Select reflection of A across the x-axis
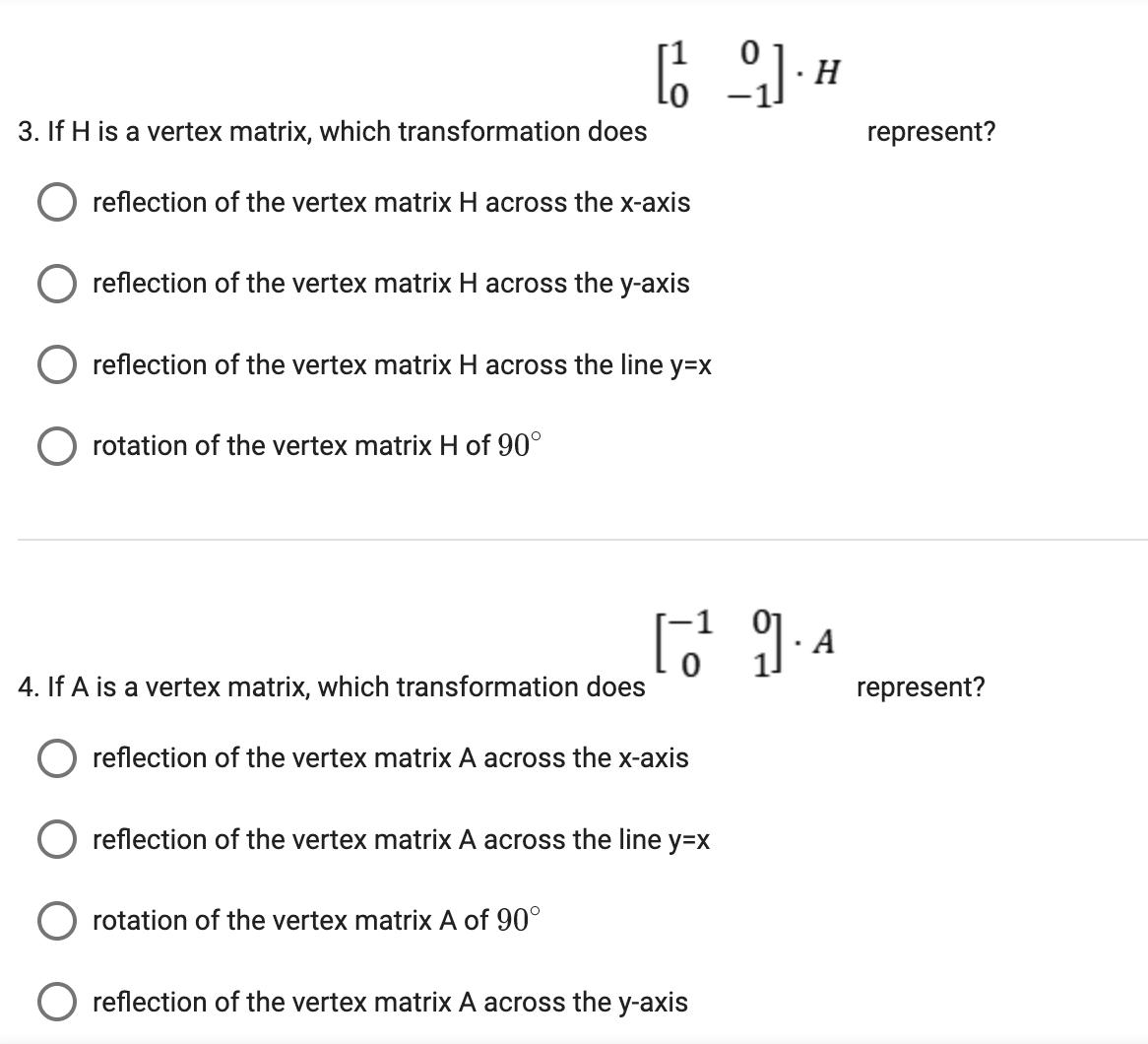 point(56,758)
